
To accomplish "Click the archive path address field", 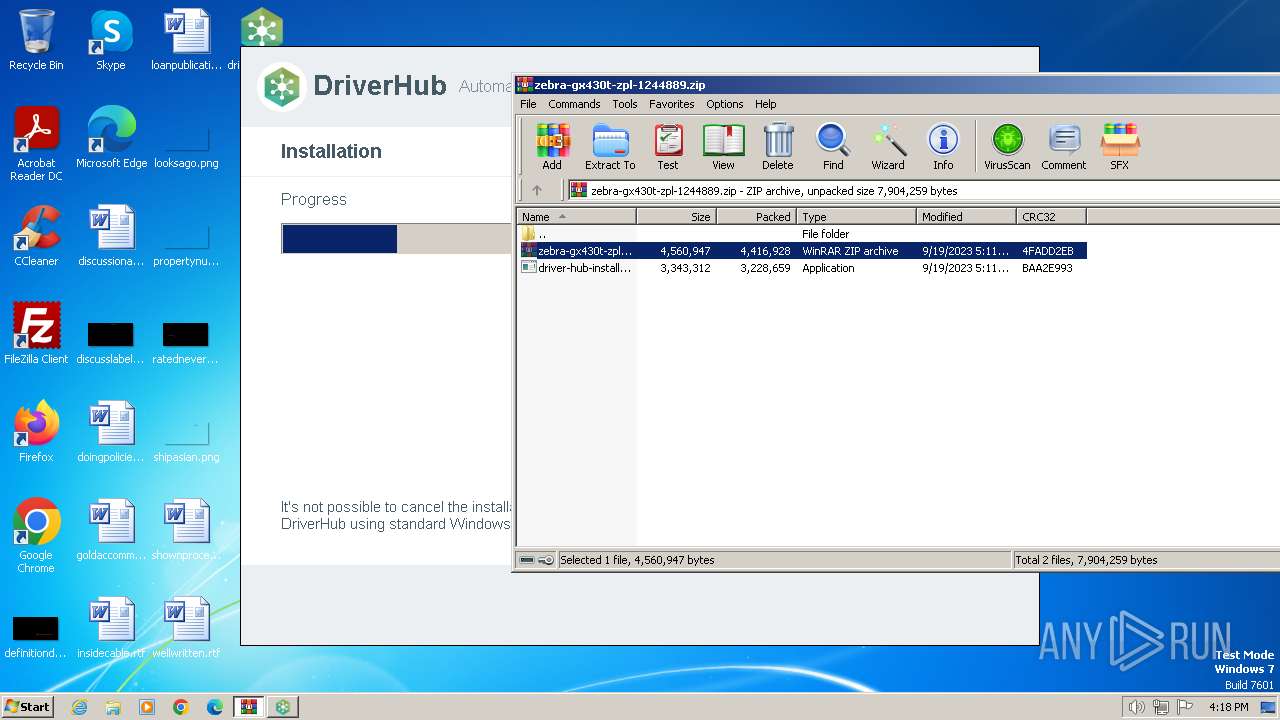I will coord(922,190).
